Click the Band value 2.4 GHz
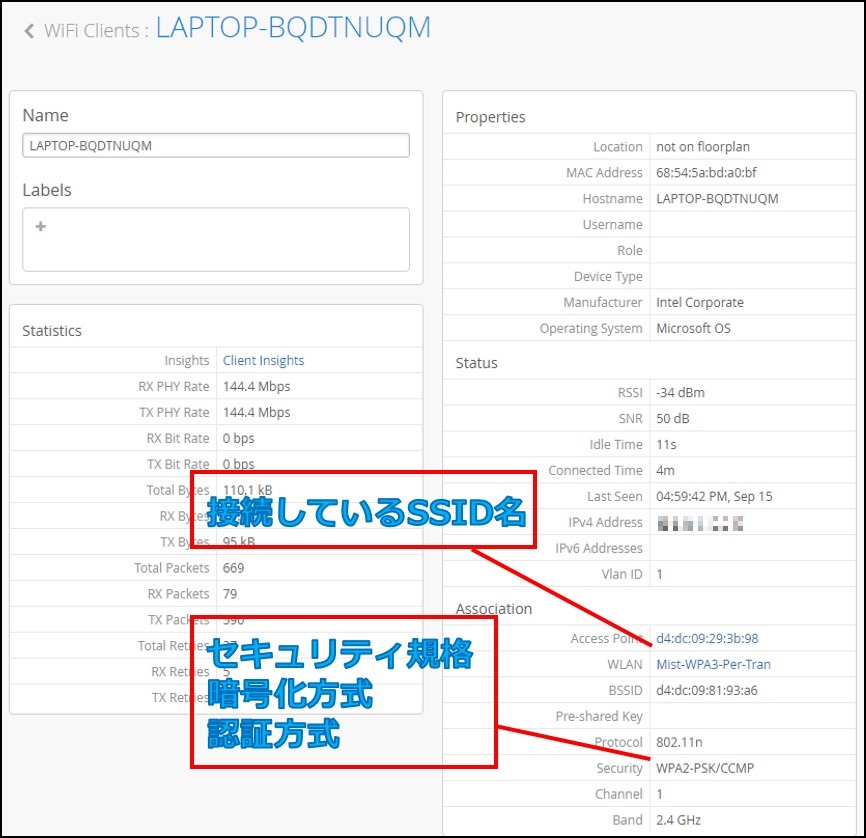Viewport: 866px width, 838px height. coord(678,820)
